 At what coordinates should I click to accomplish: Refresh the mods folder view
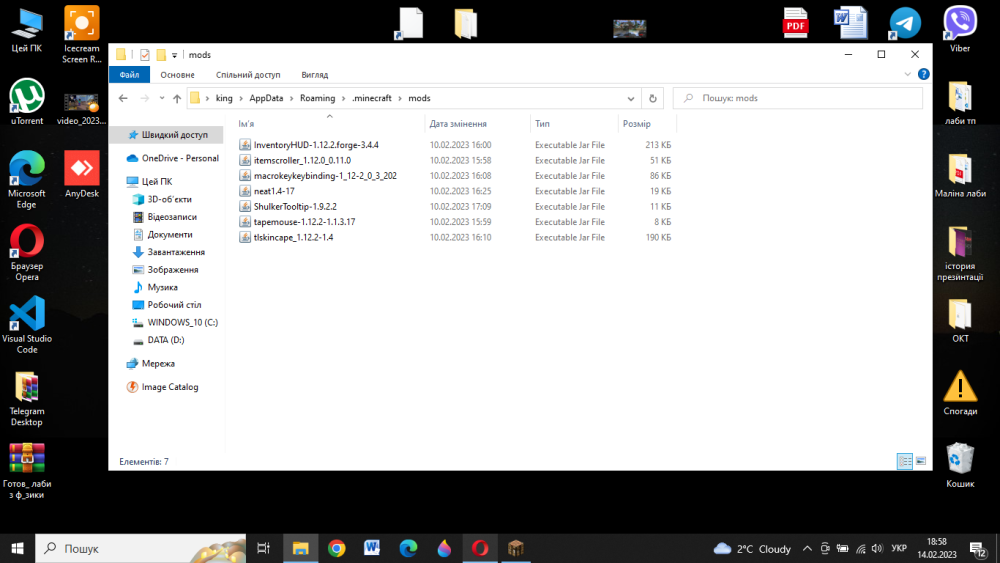652,98
